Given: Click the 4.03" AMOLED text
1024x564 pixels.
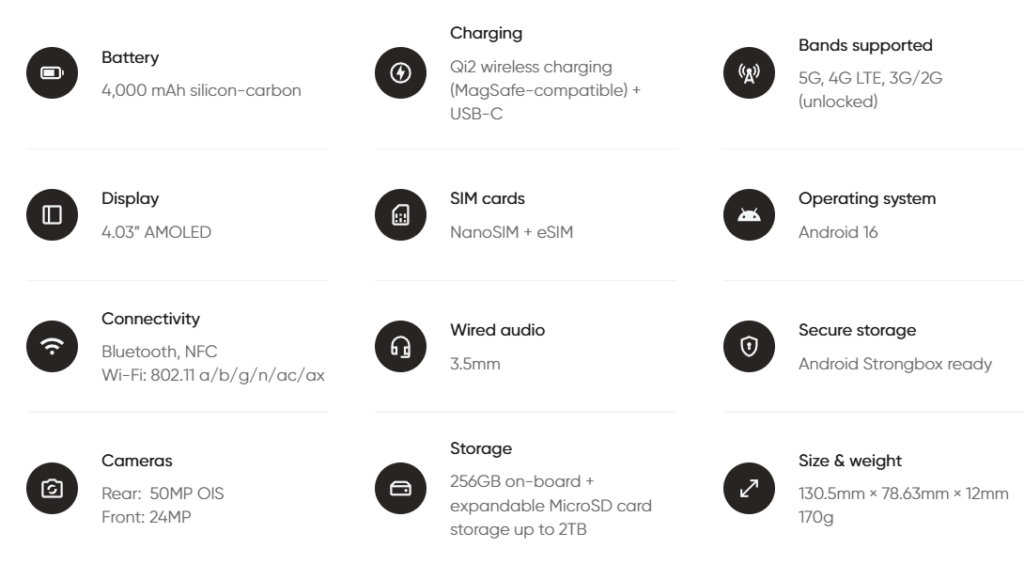Looking at the screenshot, I should 156,232.
